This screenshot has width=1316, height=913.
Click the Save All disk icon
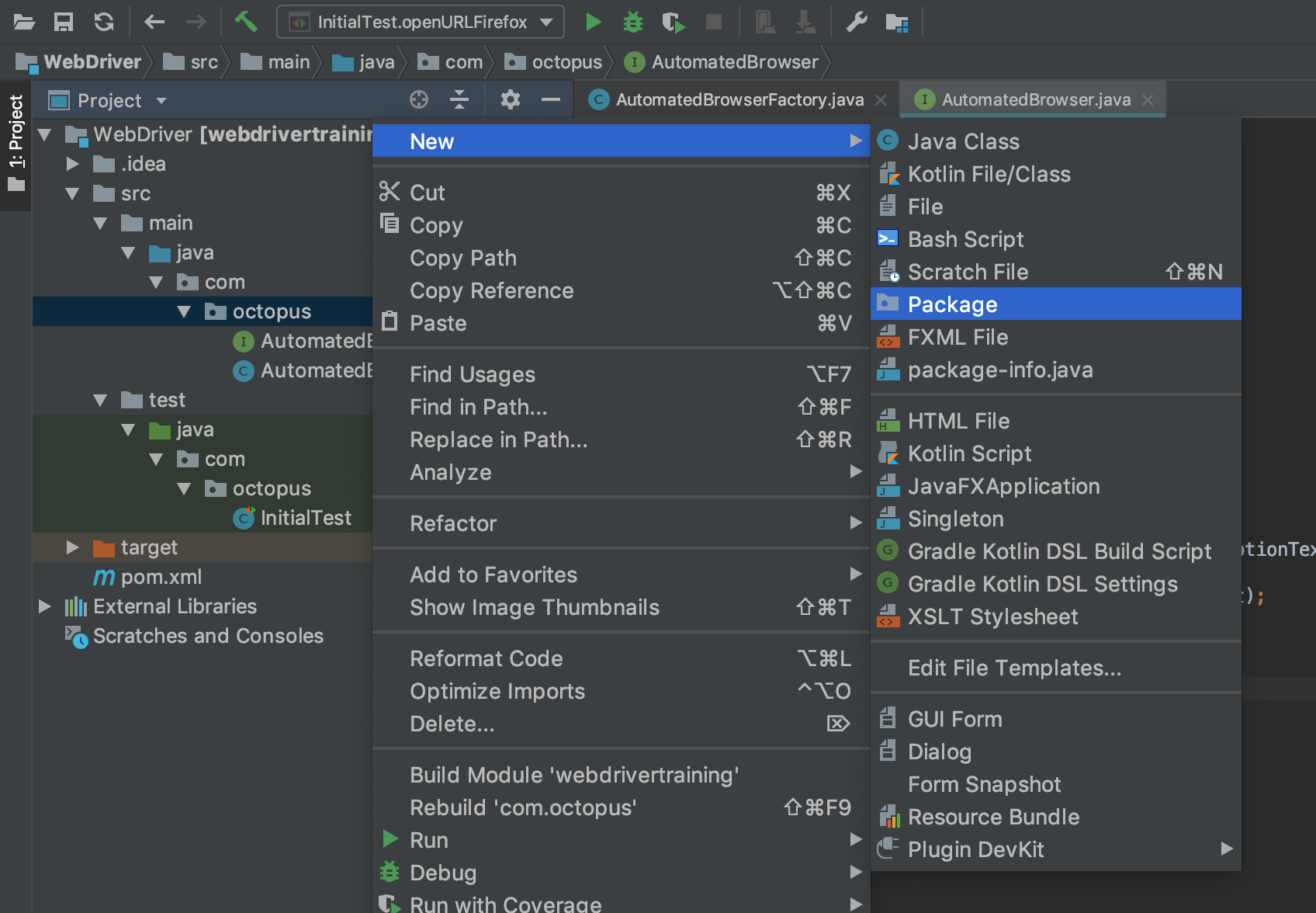63,22
